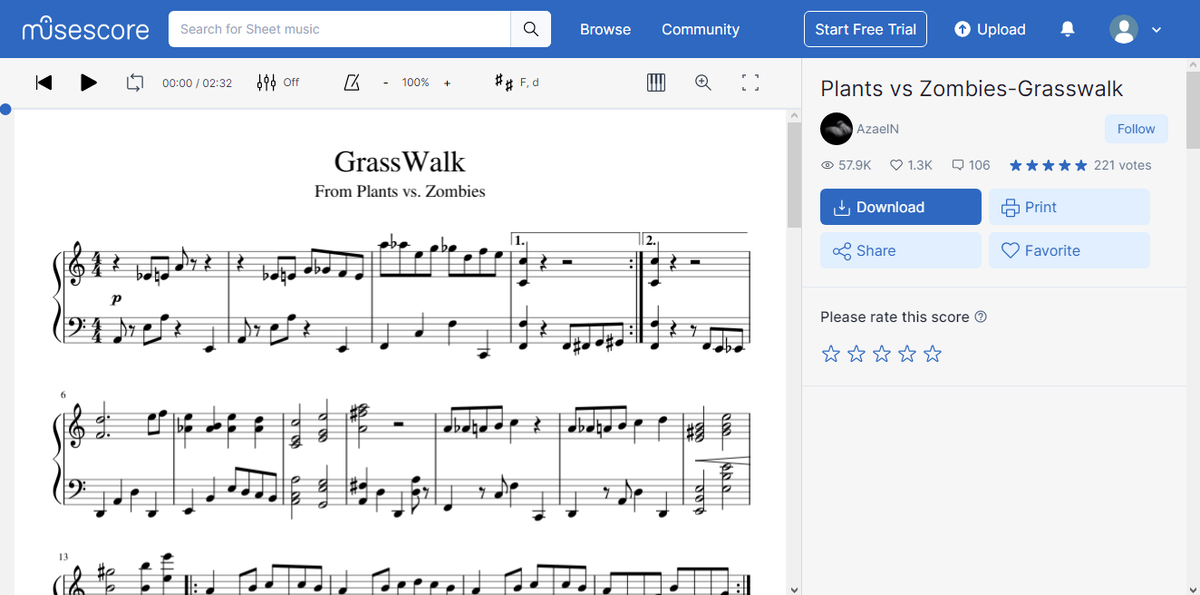Increase tempo with plus button
This screenshot has height=595, width=1200.
446,83
